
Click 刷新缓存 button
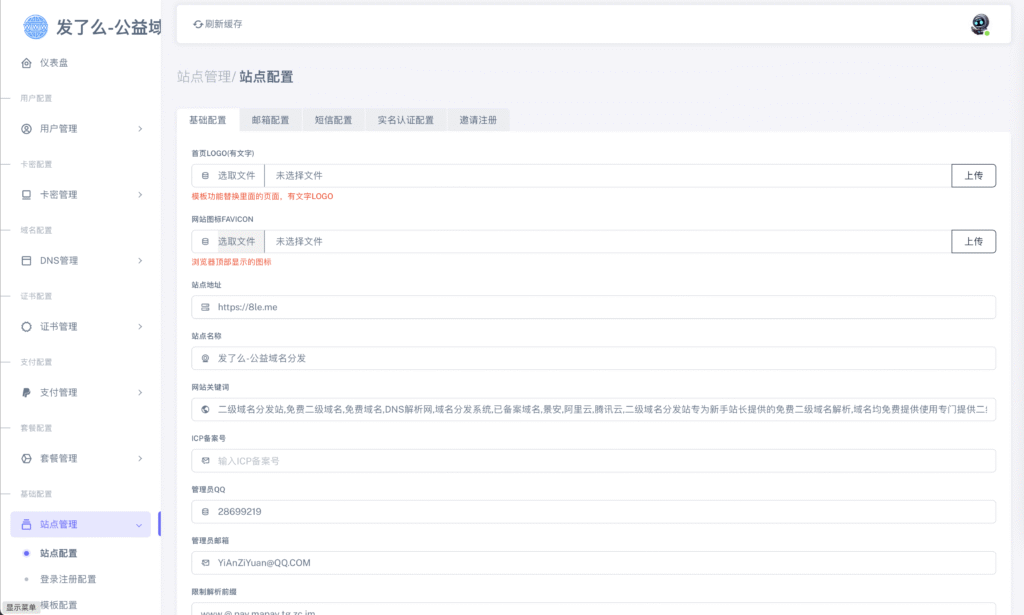coord(217,24)
